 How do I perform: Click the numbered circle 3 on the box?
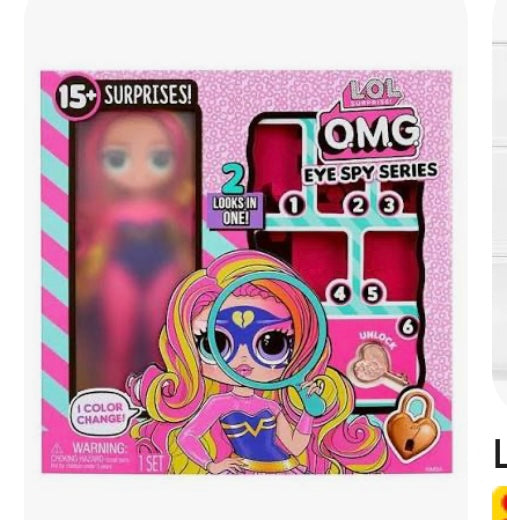pyautogui.click(x=388, y=206)
